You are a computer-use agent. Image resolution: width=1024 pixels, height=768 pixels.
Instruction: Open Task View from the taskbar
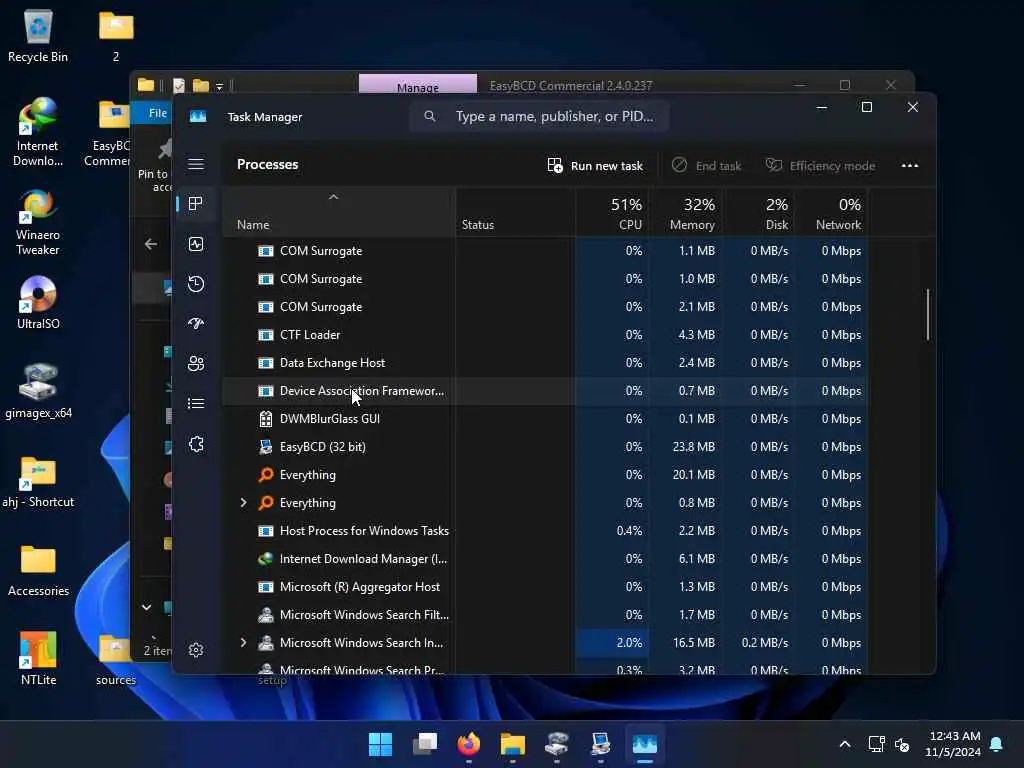(x=424, y=744)
